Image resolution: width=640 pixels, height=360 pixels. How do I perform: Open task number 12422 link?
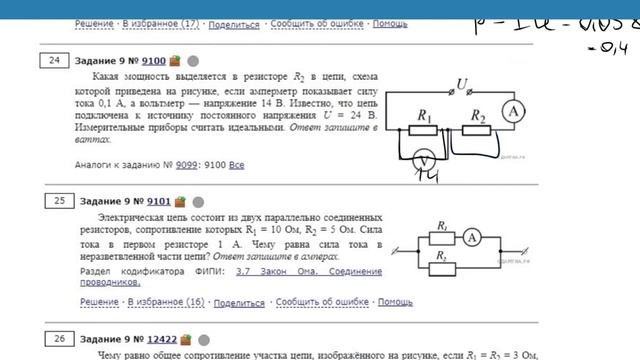[162, 339]
